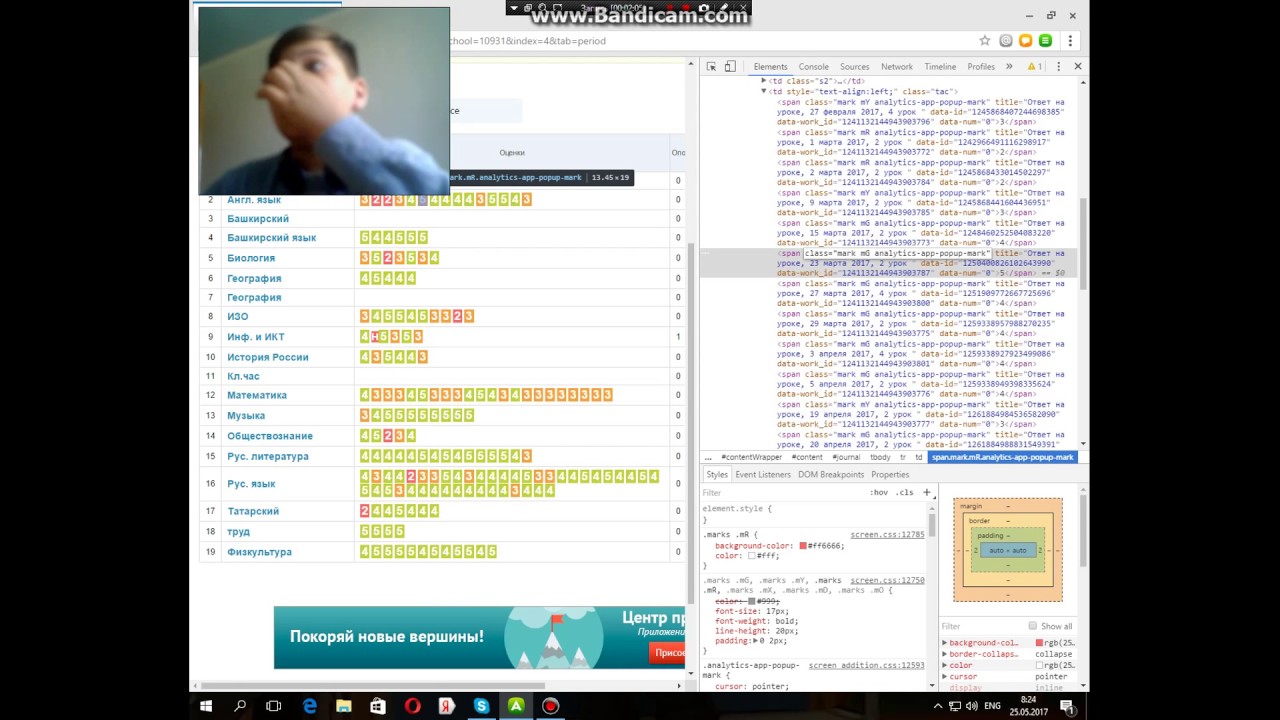Toggle the :hov element state option
The height and width of the screenshot is (720, 1280).
tap(878, 492)
